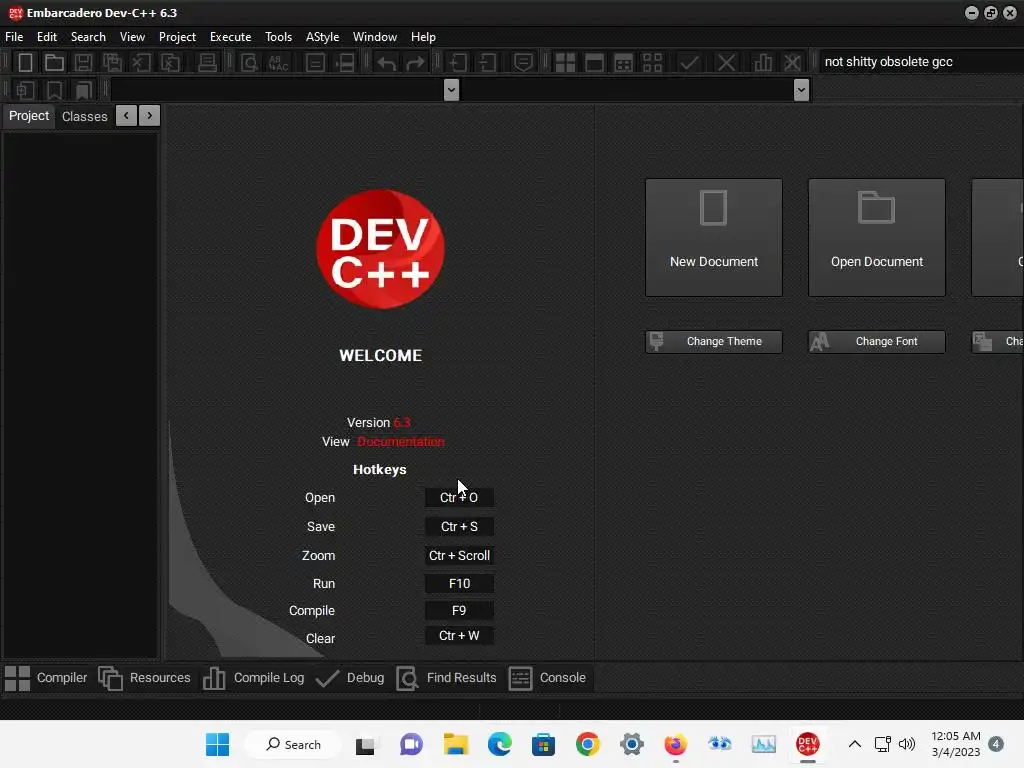Click the F10 Run hotkey box
Image resolution: width=1024 pixels, height=768 pixels.
tap(459, 584)
